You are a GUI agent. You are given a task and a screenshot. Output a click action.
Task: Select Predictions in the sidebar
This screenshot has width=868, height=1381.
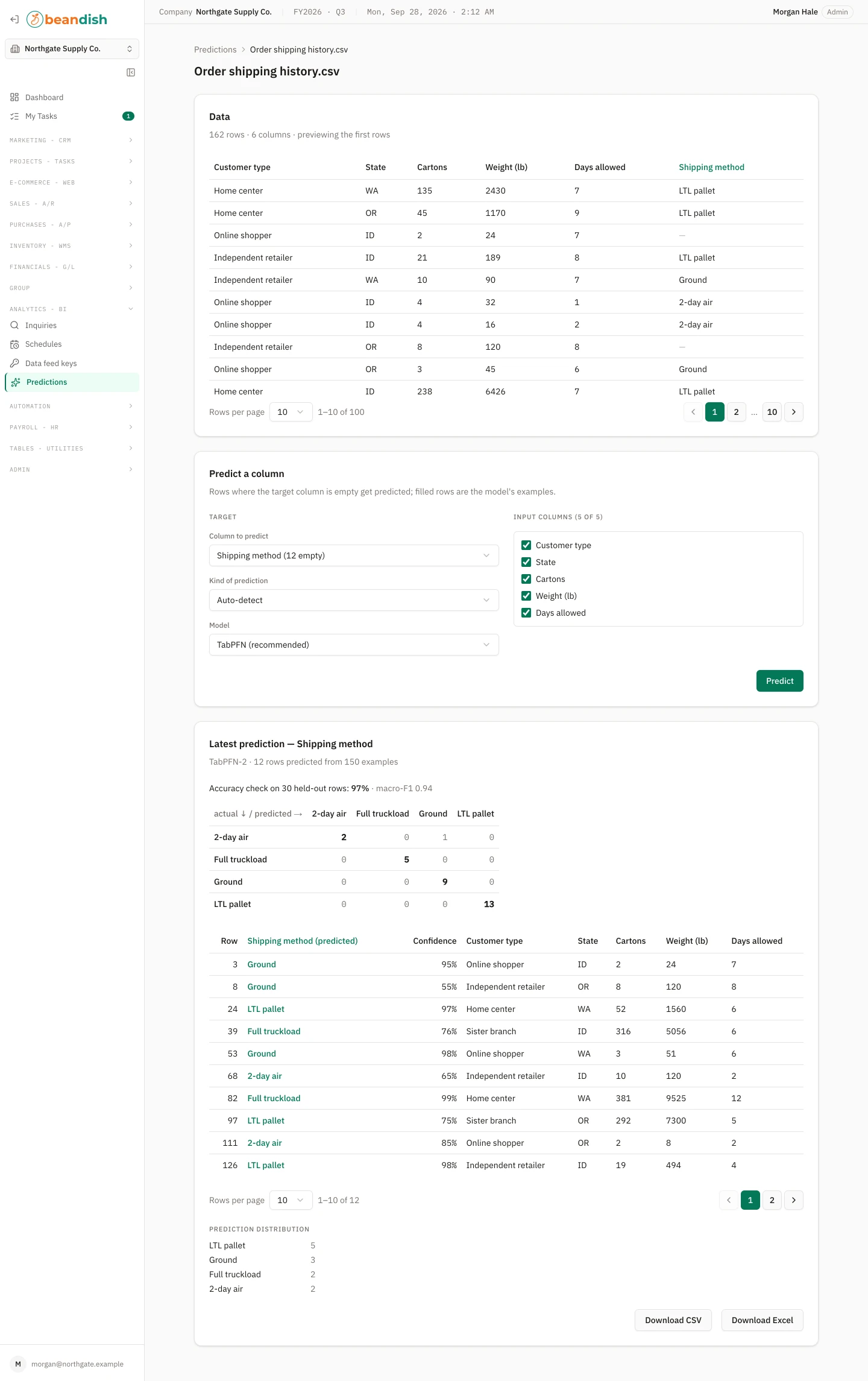click(x=72, y=382)
